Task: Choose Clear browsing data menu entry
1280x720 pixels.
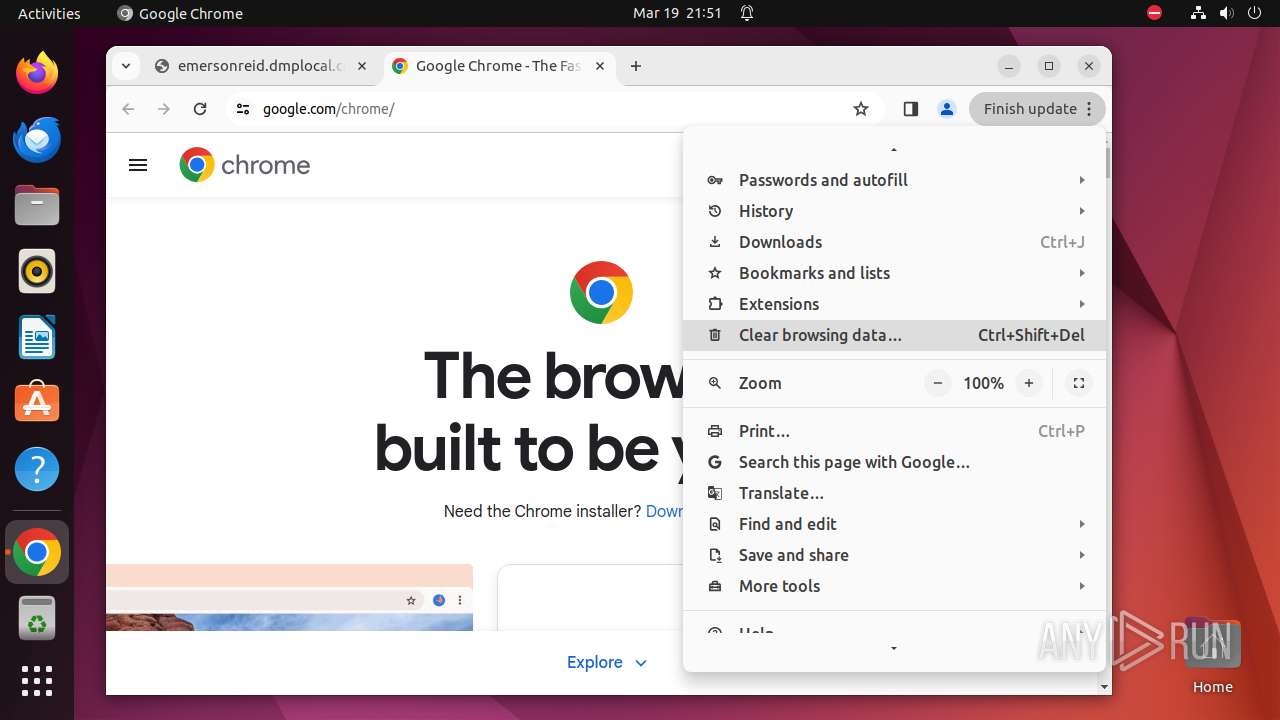Action: pos(894,335)
